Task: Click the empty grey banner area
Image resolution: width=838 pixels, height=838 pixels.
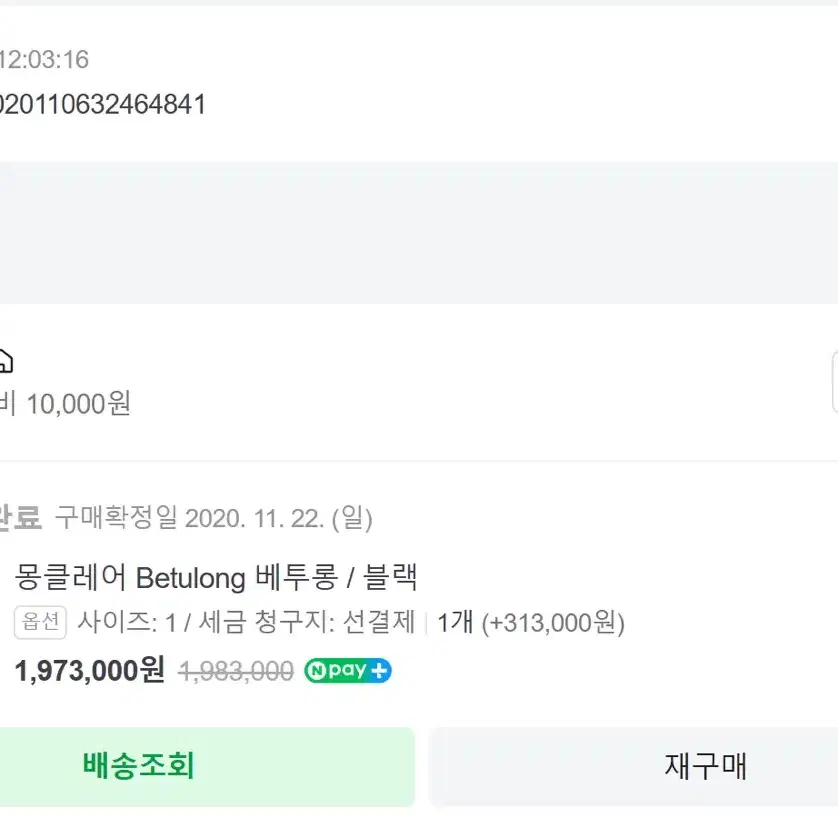Action: 419,232
